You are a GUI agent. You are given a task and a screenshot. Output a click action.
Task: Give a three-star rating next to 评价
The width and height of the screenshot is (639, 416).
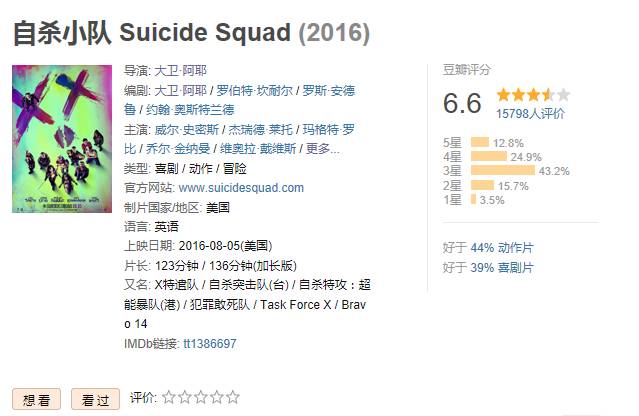(200, 397)
